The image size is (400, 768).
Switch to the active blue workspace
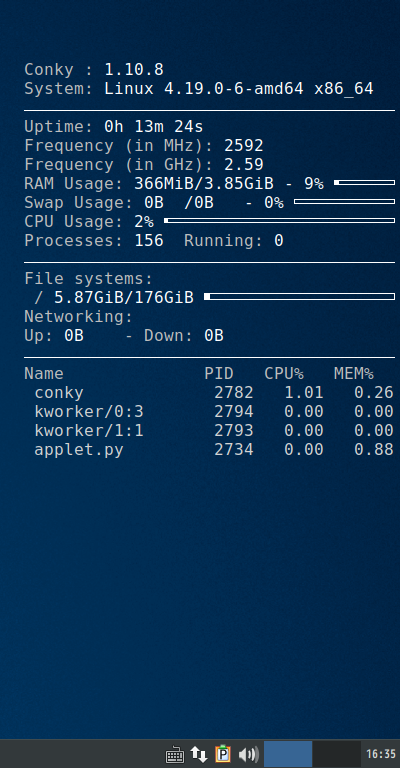[x=288, y=754]
